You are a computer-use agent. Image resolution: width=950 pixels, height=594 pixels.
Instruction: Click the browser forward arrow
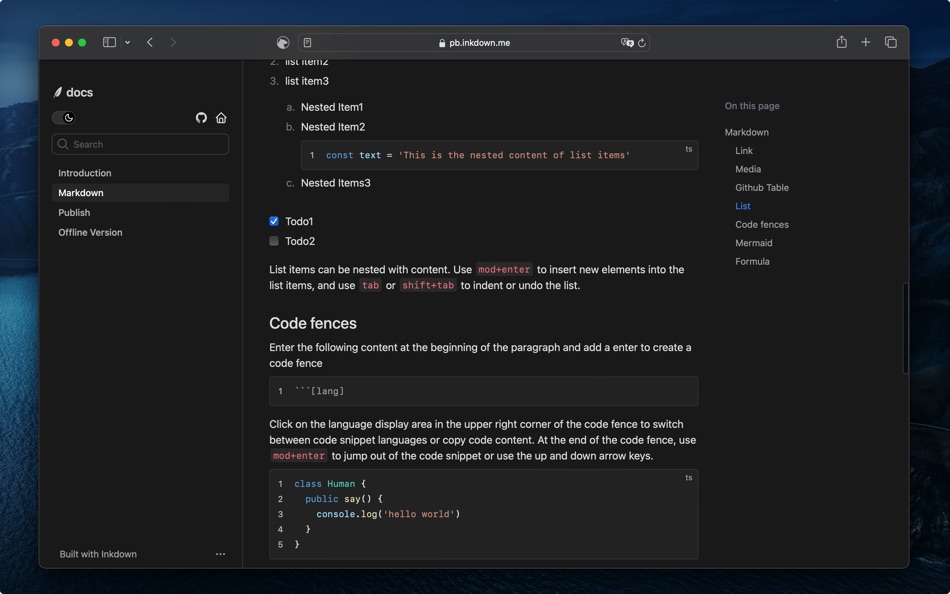[x=173, y=42]
